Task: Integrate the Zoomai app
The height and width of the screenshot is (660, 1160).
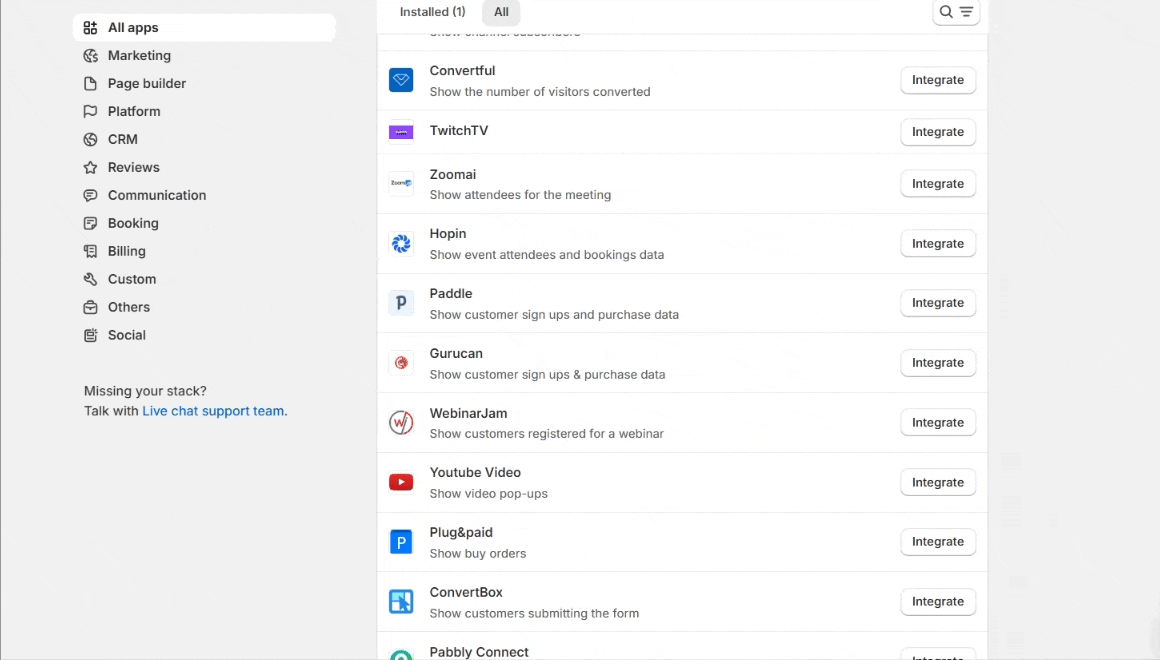Action: click(x=937, y=183)
